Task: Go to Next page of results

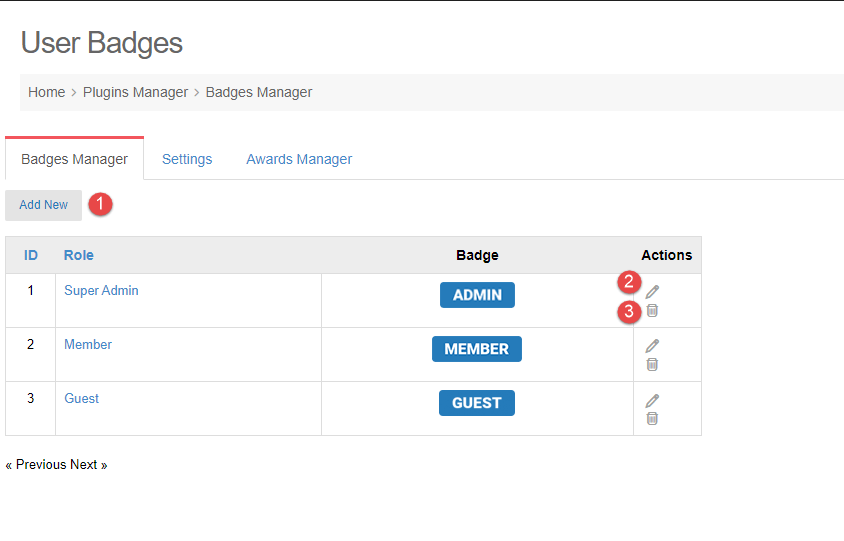Action: click(x=88, y=465)
